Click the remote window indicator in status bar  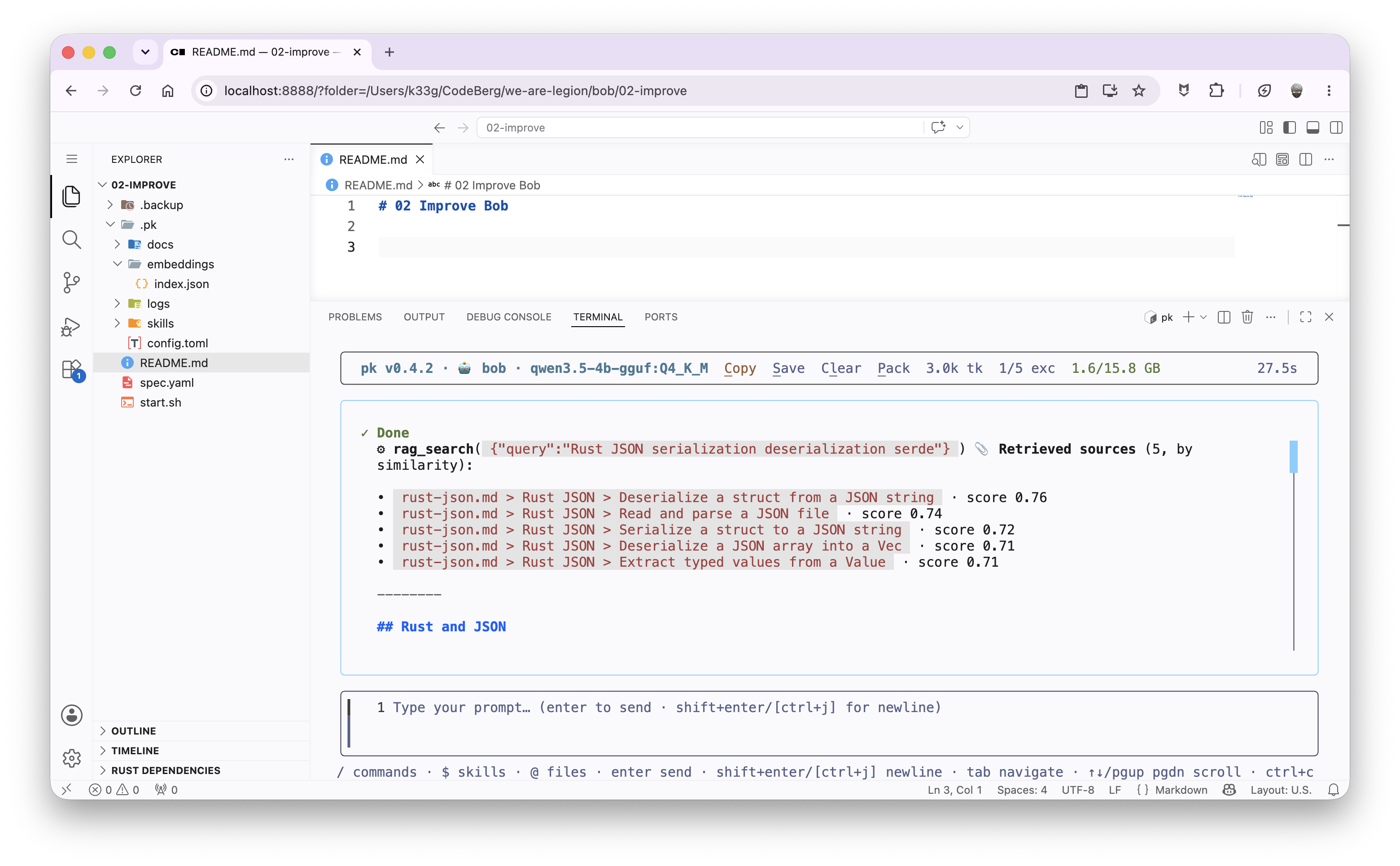67,789
